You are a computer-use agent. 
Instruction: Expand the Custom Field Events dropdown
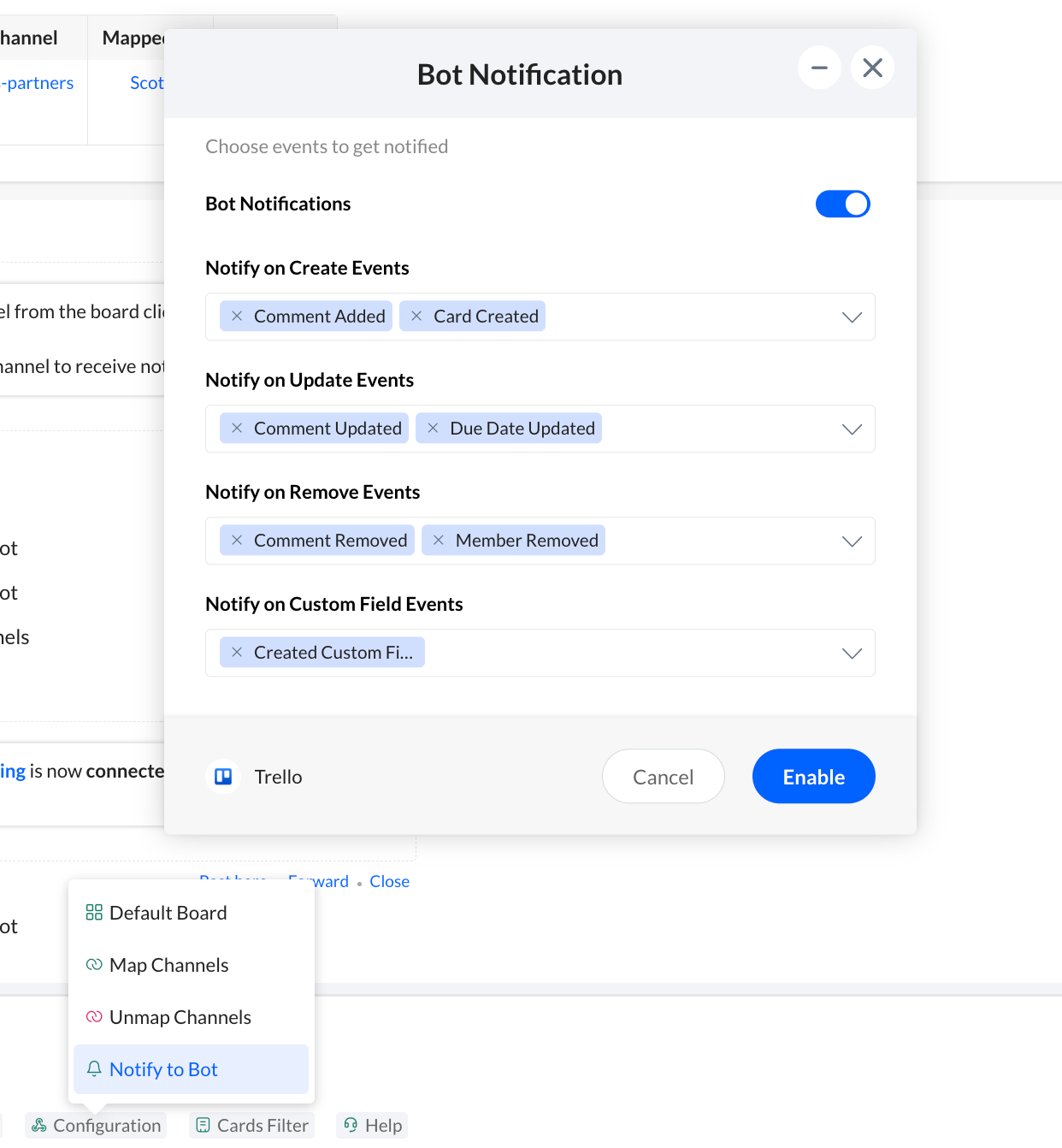(x=852, y=654)
